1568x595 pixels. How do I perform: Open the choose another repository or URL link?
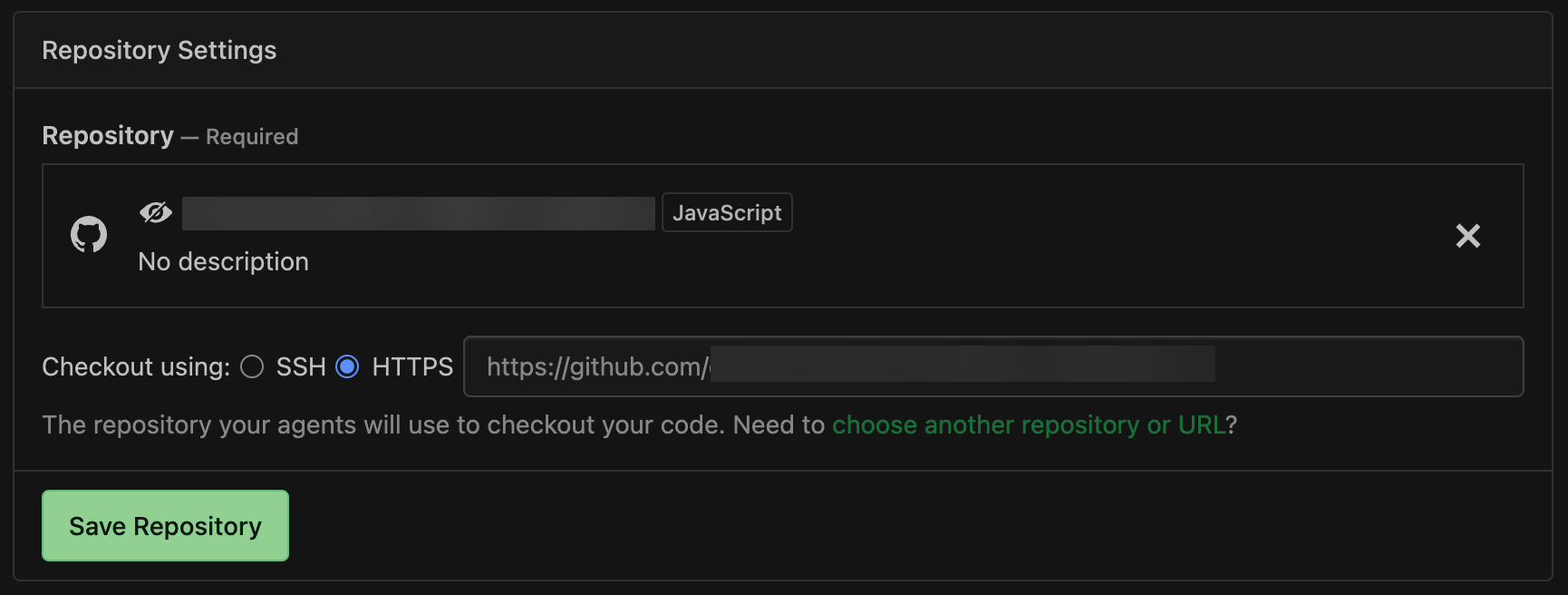1029,424
